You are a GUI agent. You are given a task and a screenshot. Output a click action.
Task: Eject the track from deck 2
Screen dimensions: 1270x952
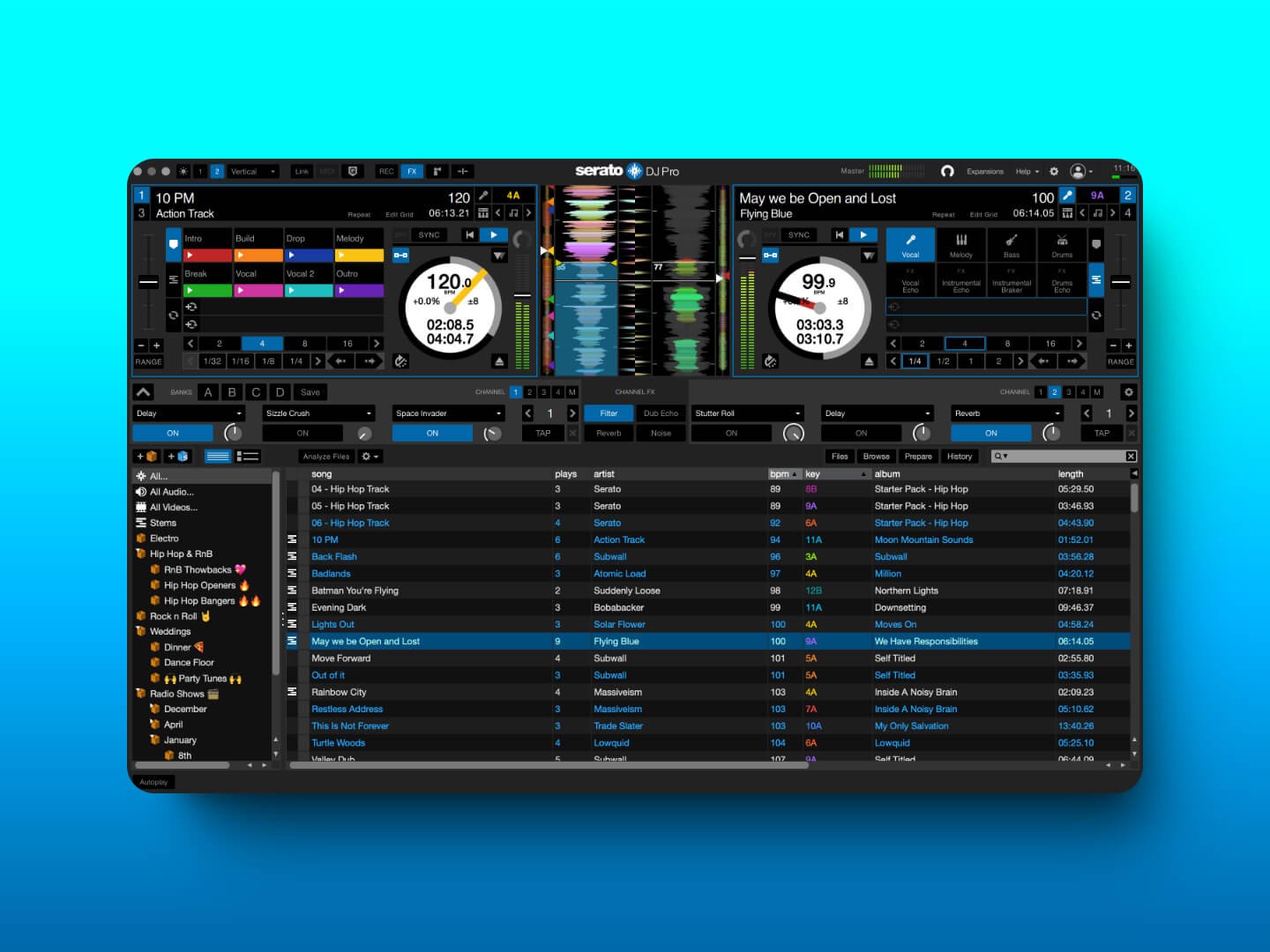(x=869, y=361)
